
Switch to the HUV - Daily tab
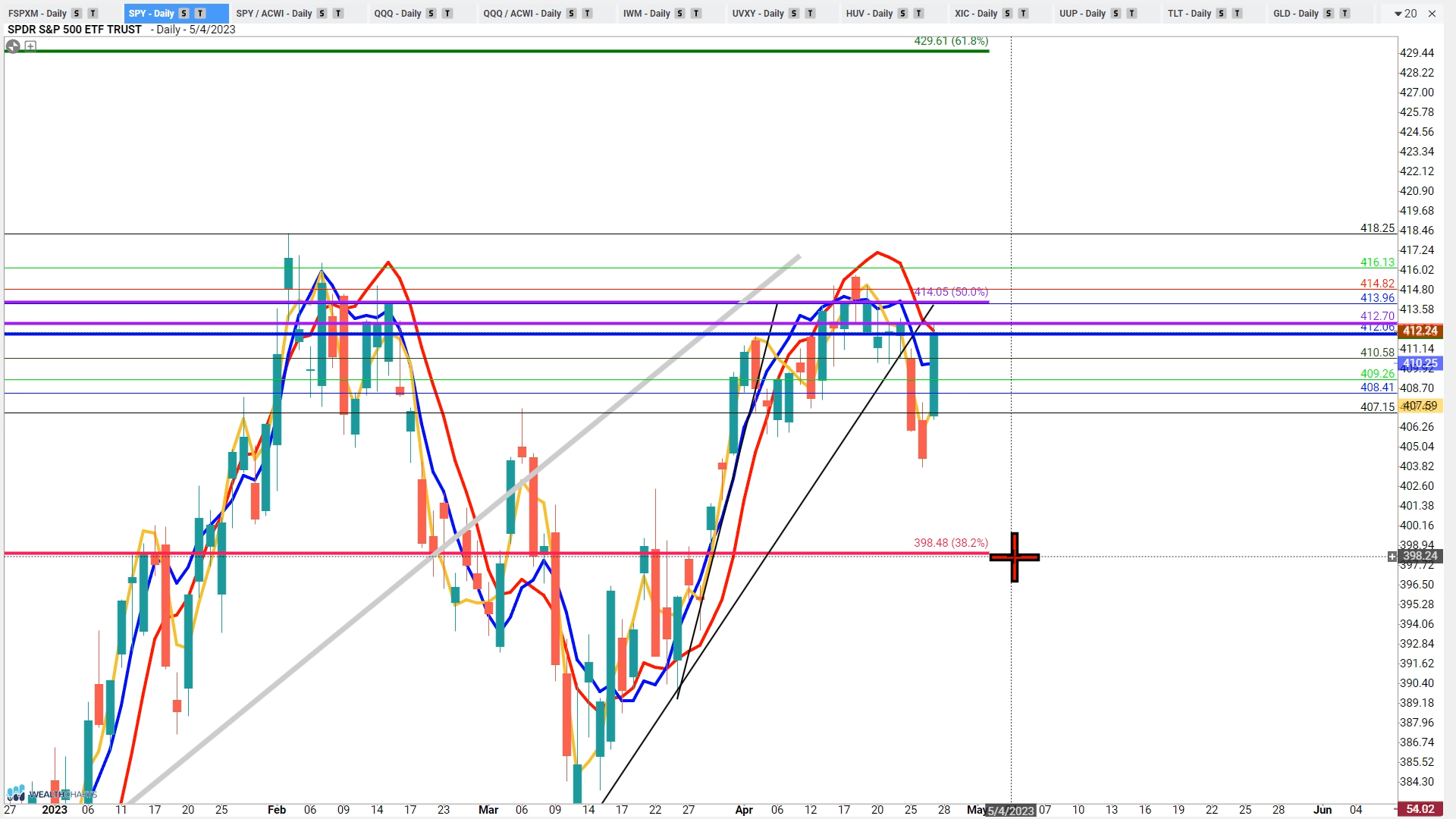pyautogui.click(x=869, y=14)
